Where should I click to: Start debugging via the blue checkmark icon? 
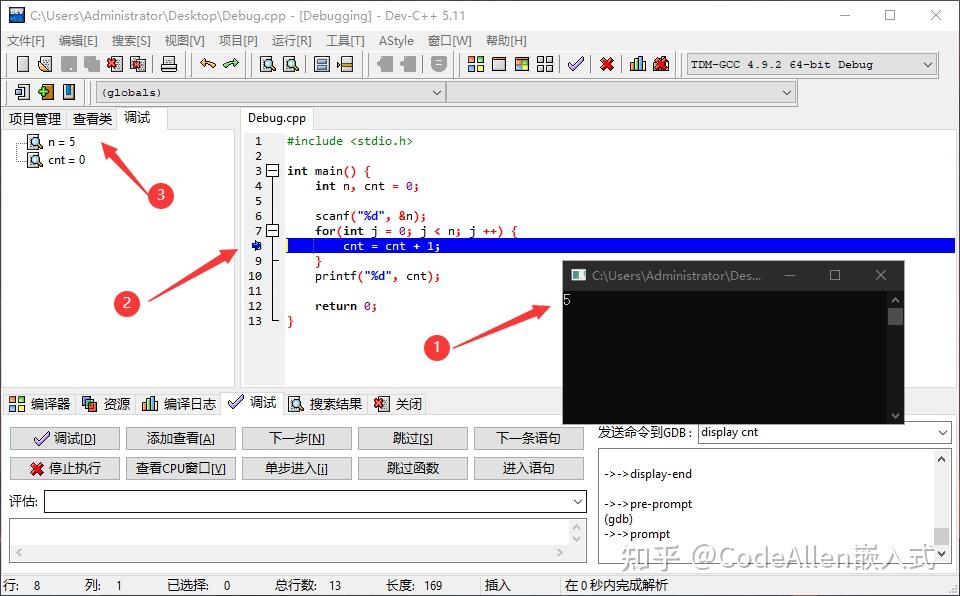click(x=575, y=64)
